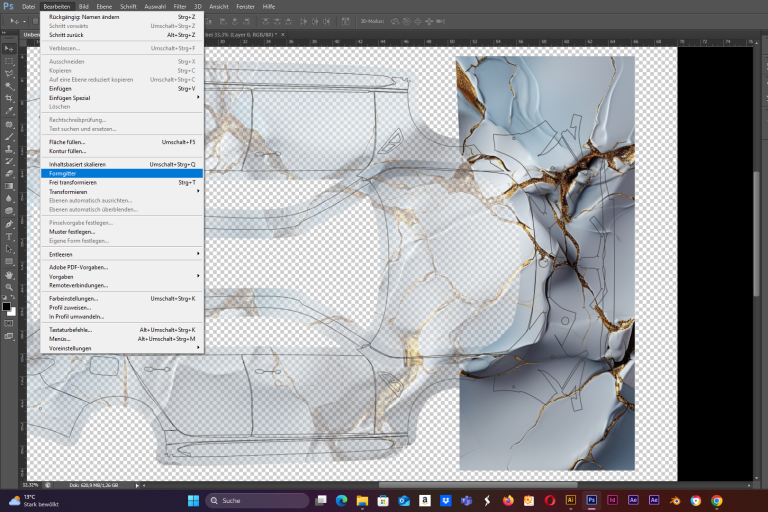
Task: Click the Windows taskbar search box
Action: pos(257,500)
